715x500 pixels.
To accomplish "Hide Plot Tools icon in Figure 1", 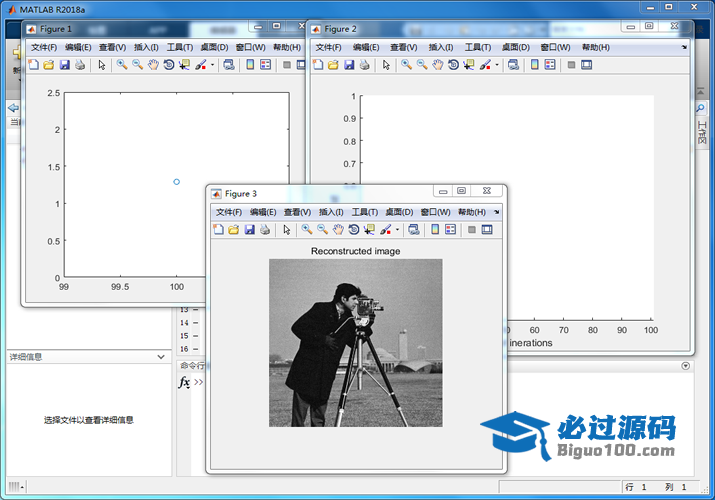I will point(287,65).
